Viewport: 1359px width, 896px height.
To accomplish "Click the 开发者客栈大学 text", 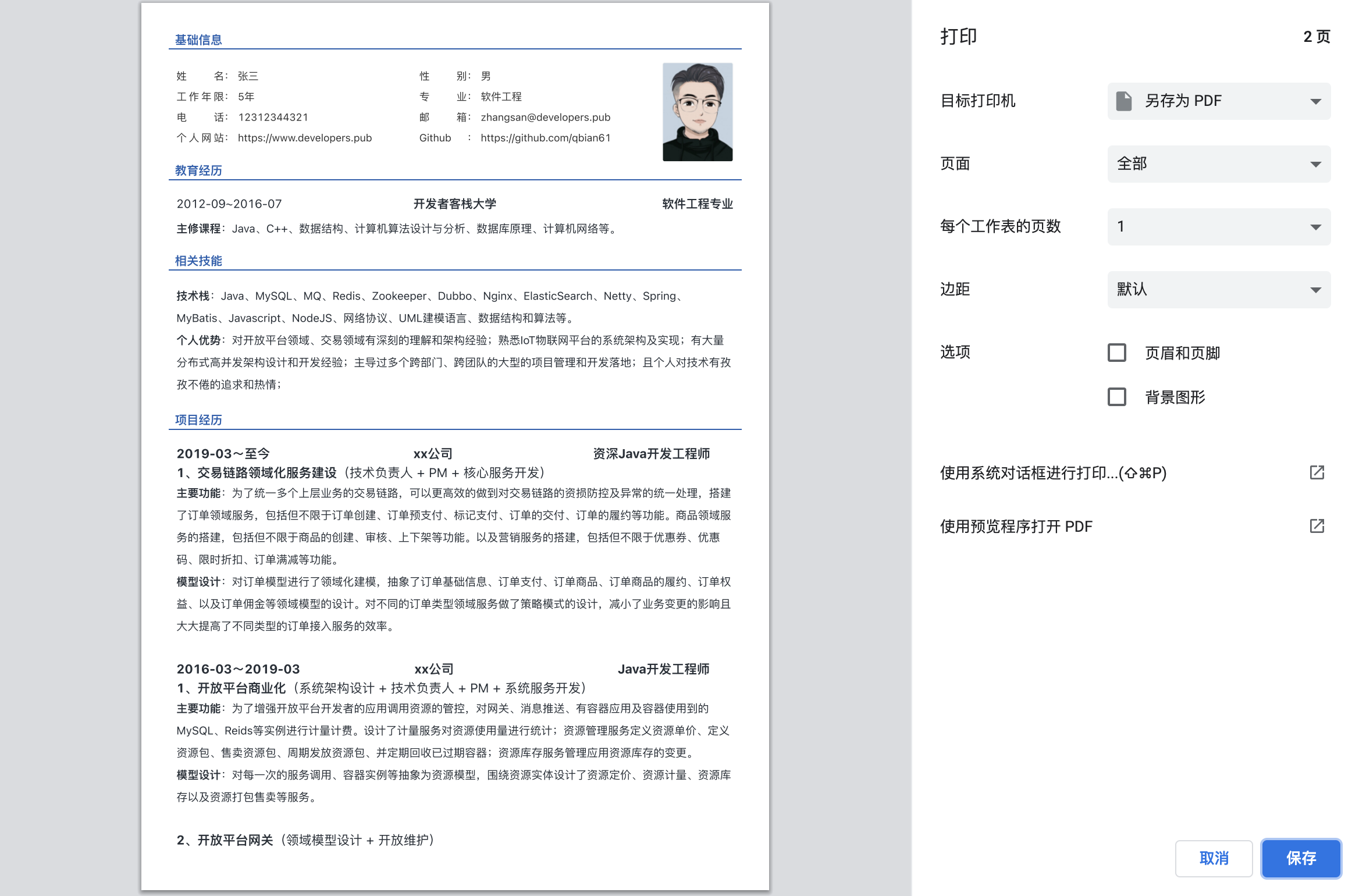I will (455, 204).
